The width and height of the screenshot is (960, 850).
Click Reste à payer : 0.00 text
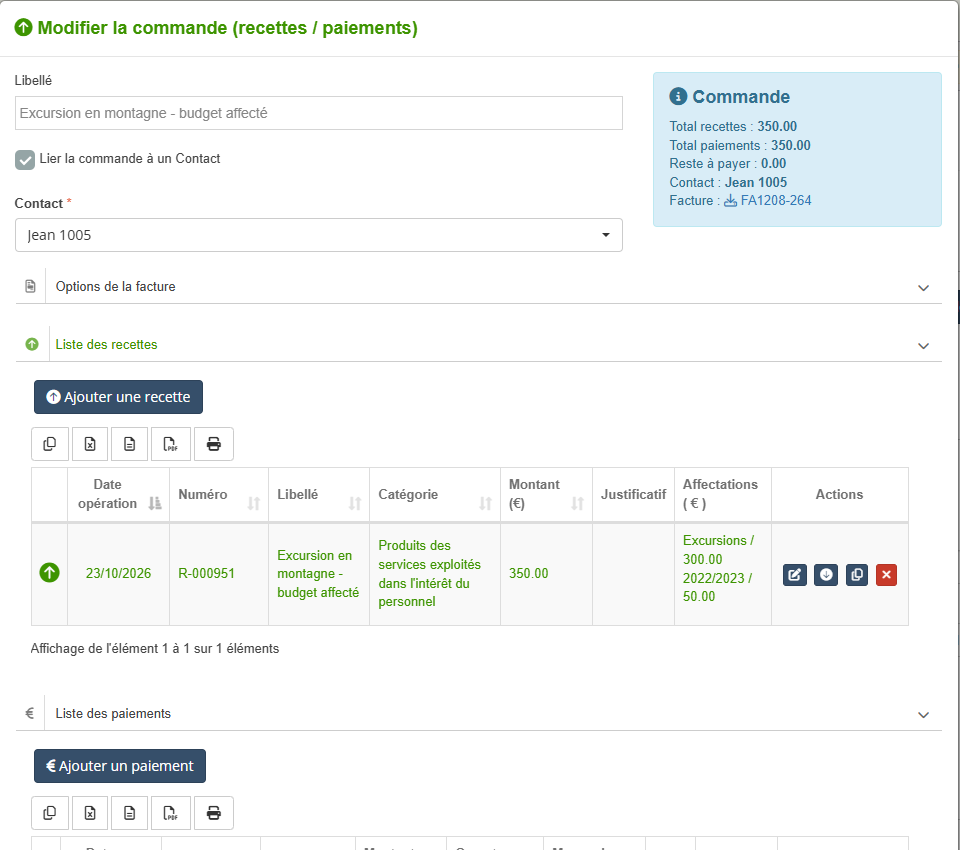point(727,164)
